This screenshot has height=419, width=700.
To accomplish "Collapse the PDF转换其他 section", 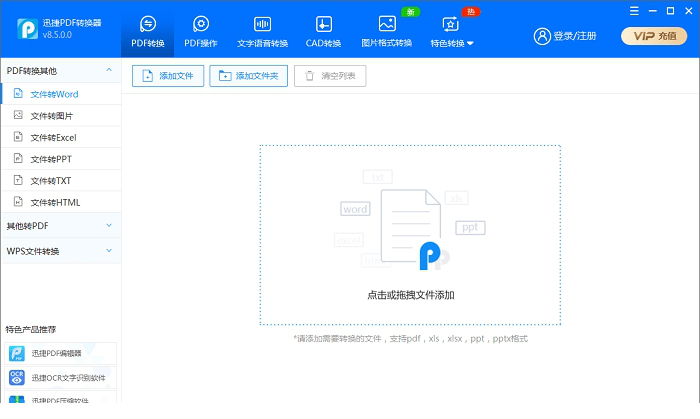I will [61, 71].
